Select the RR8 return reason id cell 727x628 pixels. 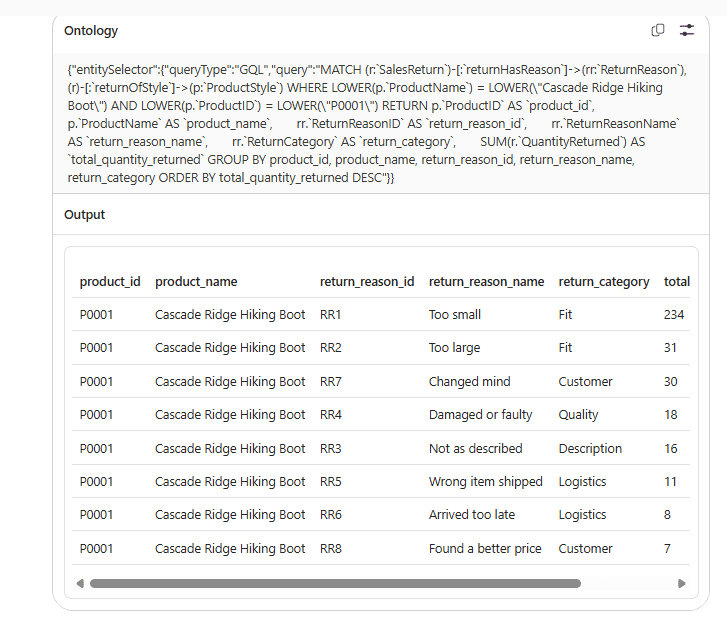[331, 548]
